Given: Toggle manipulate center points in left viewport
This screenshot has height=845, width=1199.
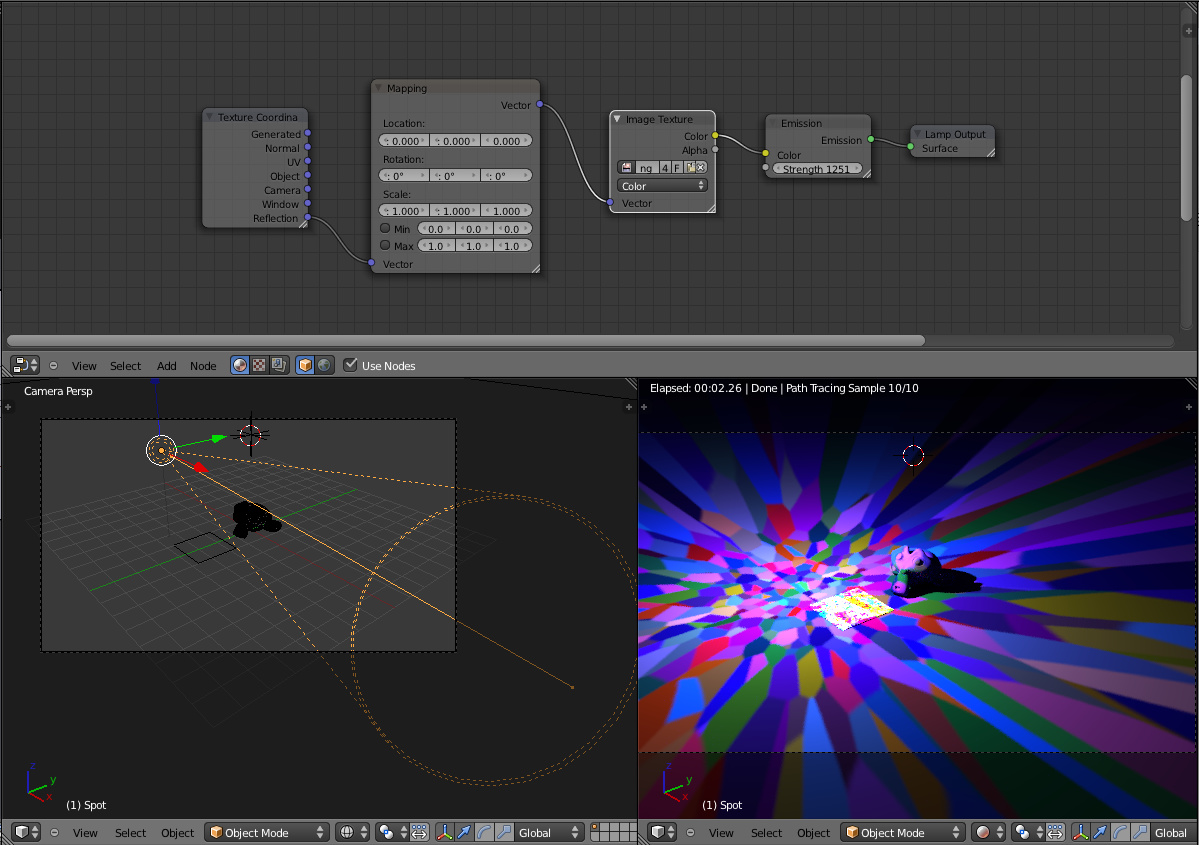Looking at the screenshot, I should pyautogui.click(x=419, y=833).
